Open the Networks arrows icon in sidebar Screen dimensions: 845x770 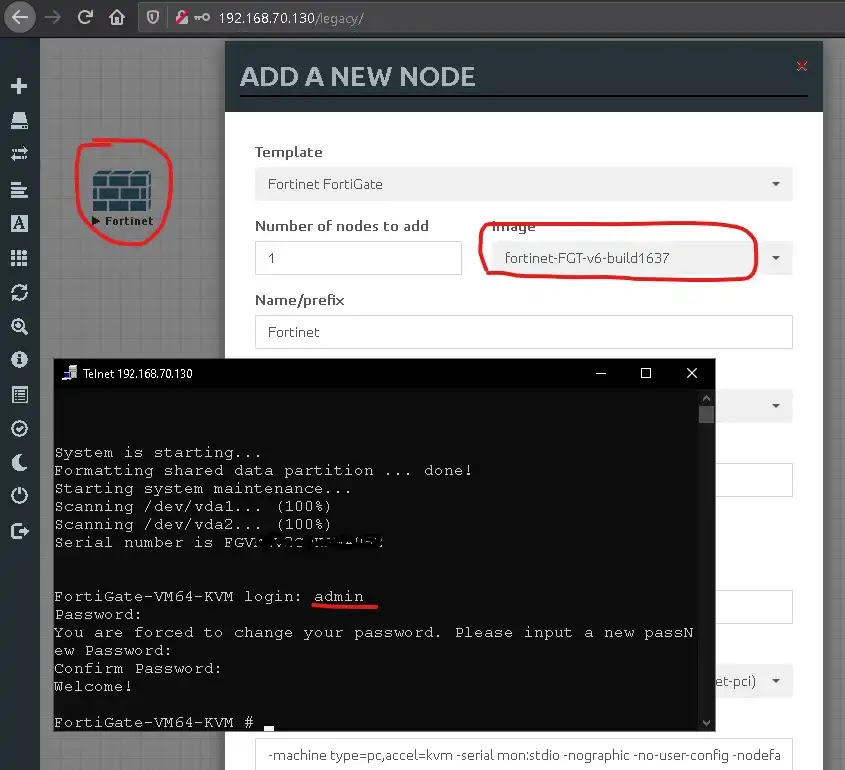19,154
